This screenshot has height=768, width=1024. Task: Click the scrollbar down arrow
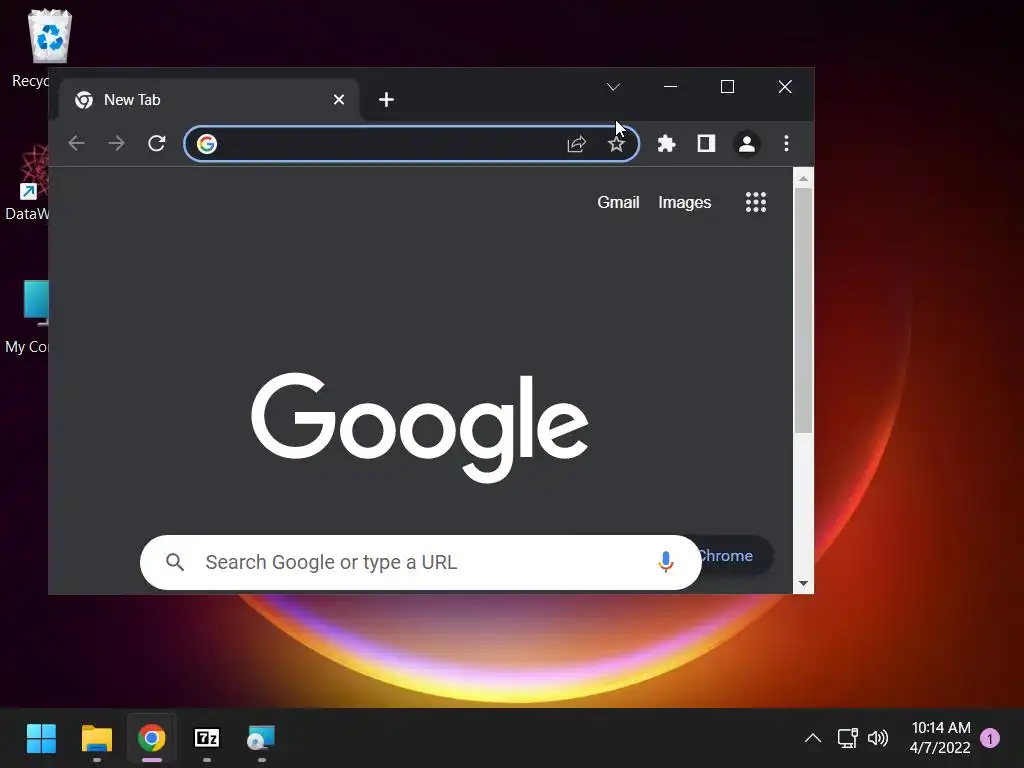coord(803,584)
